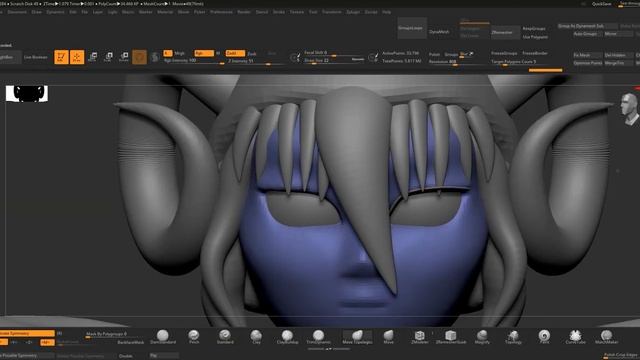
Task: Toggle Activate Symmetry button
Action: 27,333
